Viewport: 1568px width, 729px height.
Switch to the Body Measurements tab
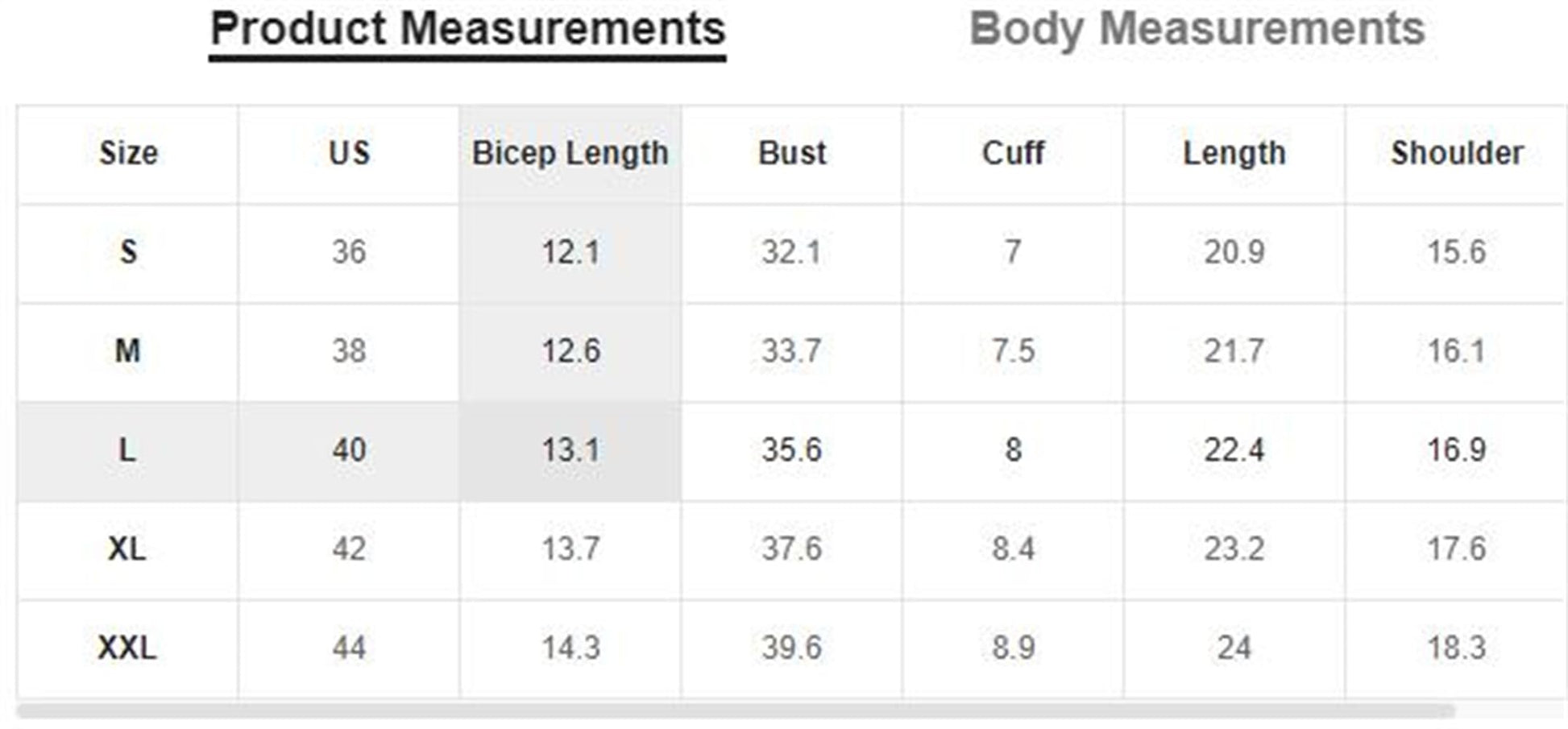click(1197, 30)
